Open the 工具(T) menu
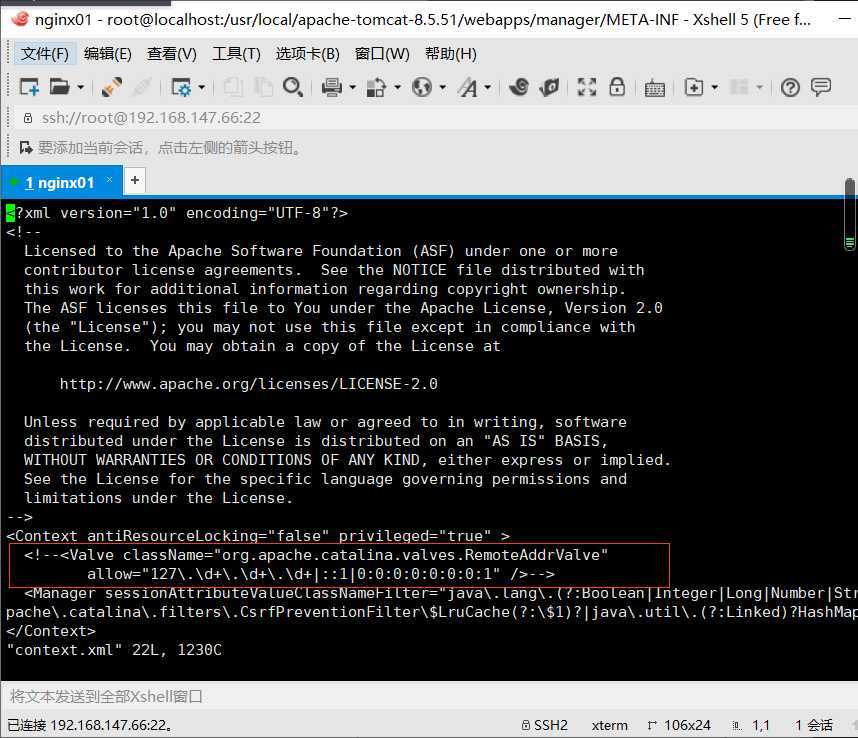The height and width of the screenshot is (738, 858). click(x=236, y=54)
